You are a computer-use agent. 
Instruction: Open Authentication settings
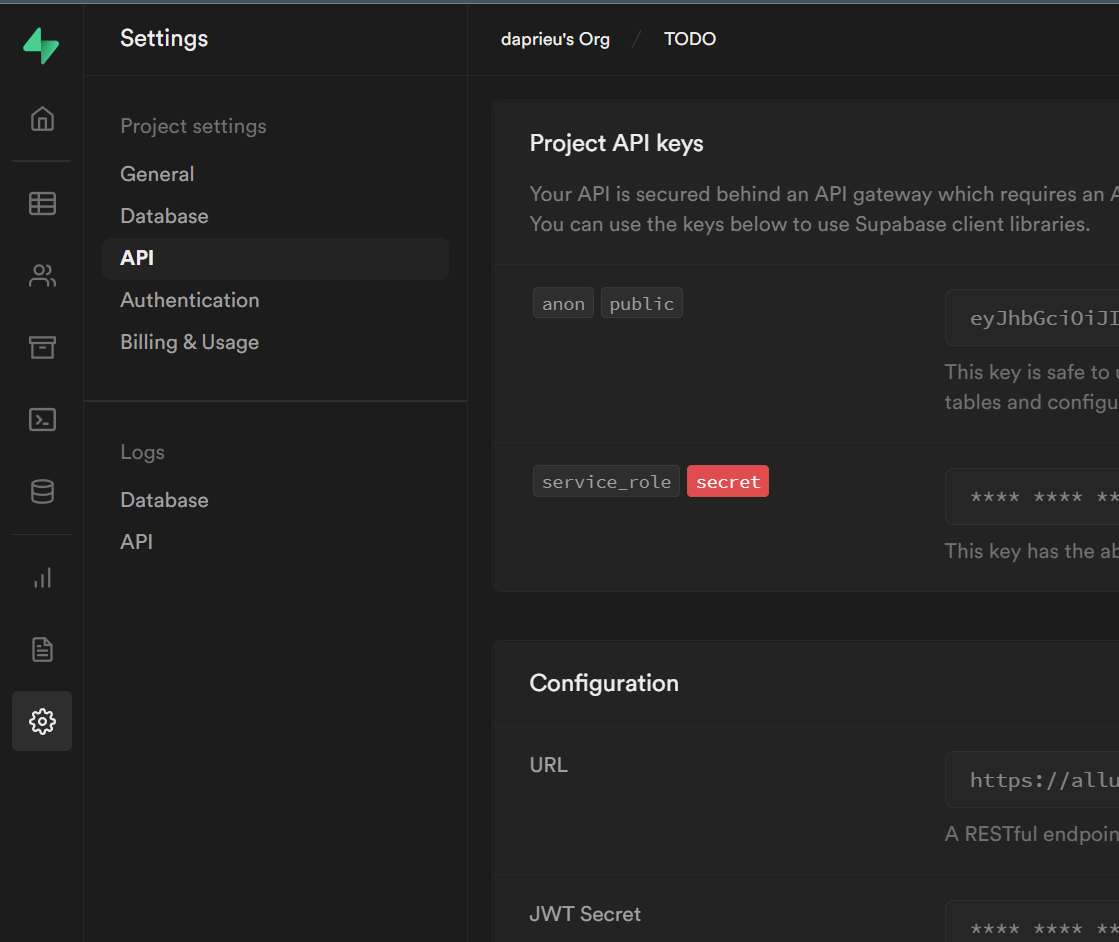tap(190, 300)
